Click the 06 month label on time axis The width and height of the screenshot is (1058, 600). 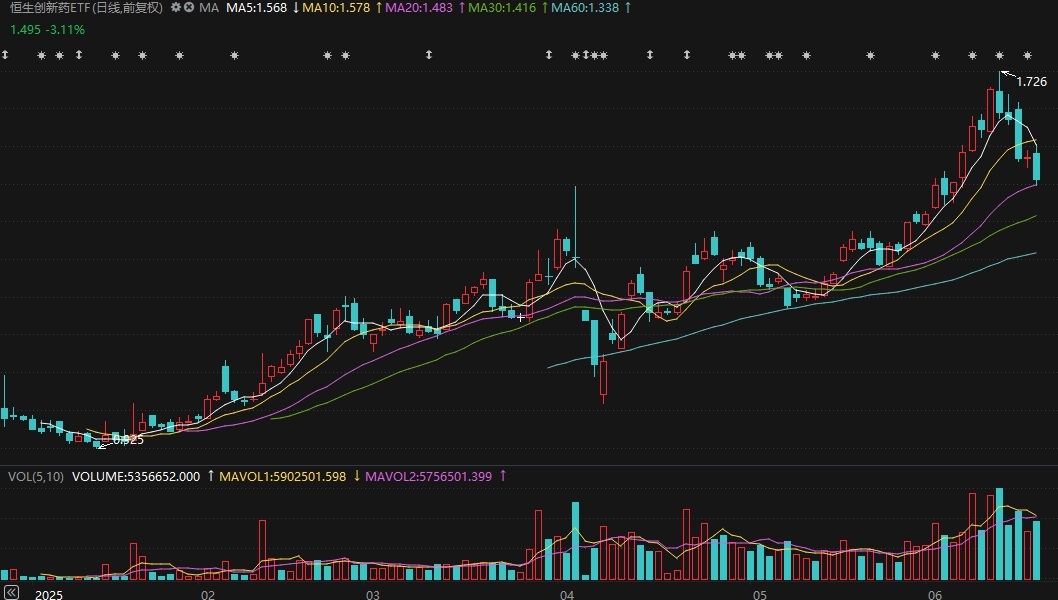coord(935,595)
